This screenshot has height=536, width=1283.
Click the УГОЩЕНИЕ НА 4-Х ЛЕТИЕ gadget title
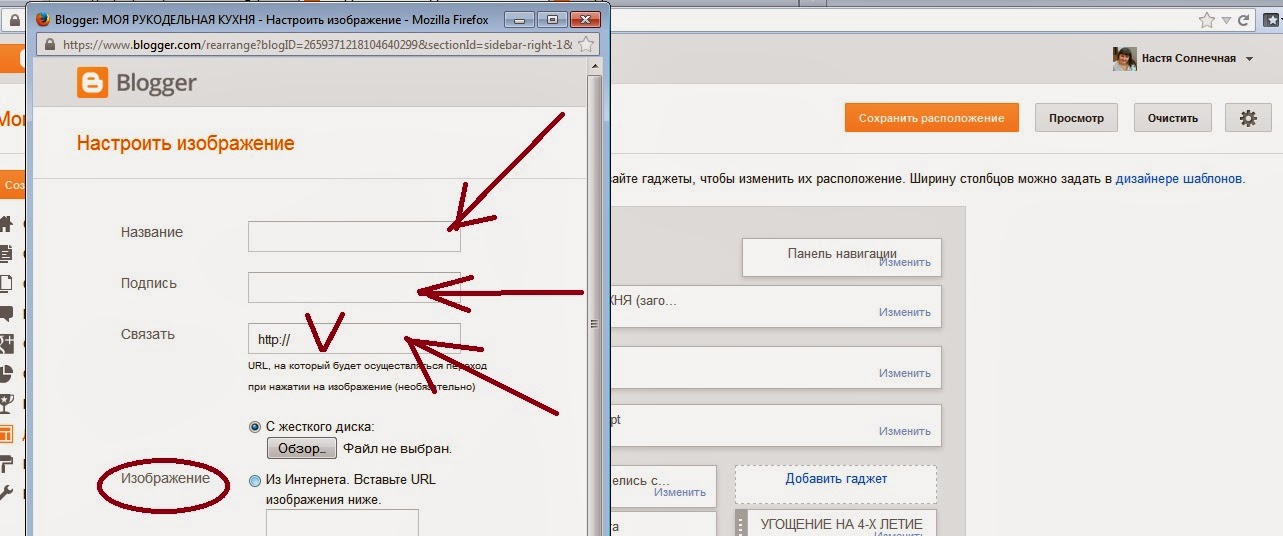pos(841,524)
